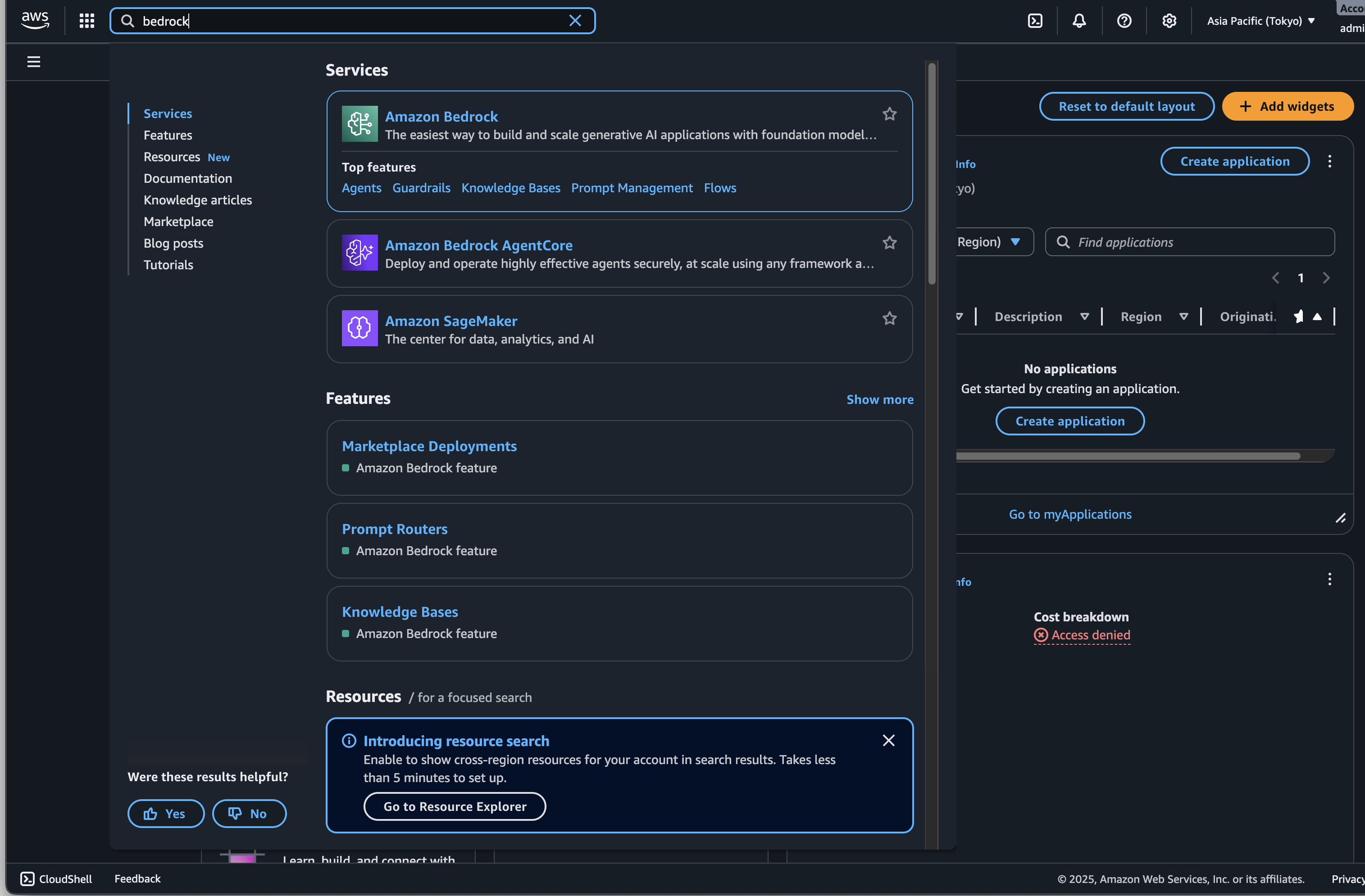The image size is (1365, 896).
Task: Open the Description column sort dropdown
Action: [x=1084, y=317]
